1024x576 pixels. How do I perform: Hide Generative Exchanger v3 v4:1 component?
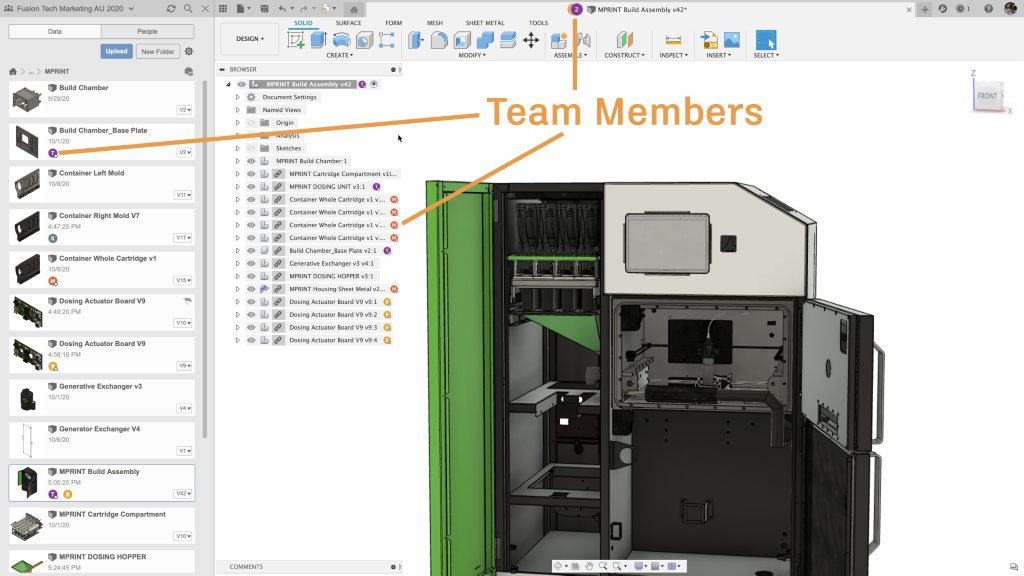point(251,263)
